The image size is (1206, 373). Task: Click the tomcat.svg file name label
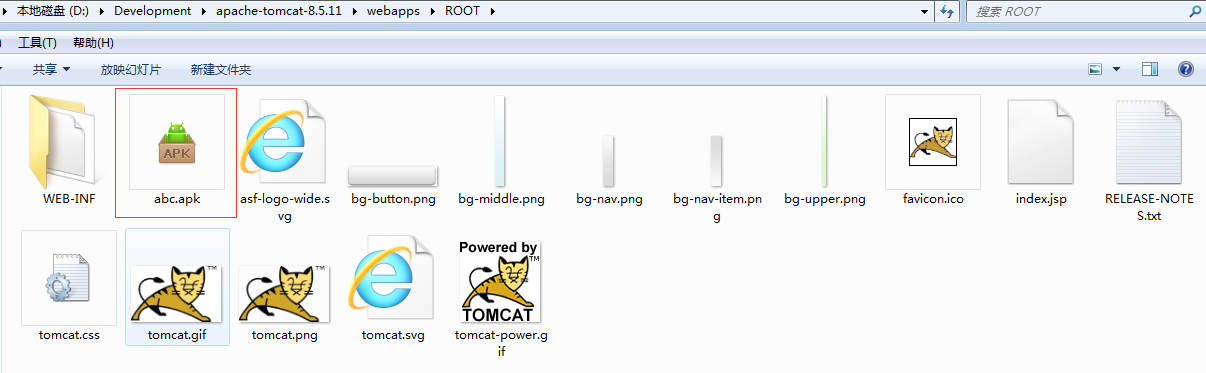click(x=393, y=334)
